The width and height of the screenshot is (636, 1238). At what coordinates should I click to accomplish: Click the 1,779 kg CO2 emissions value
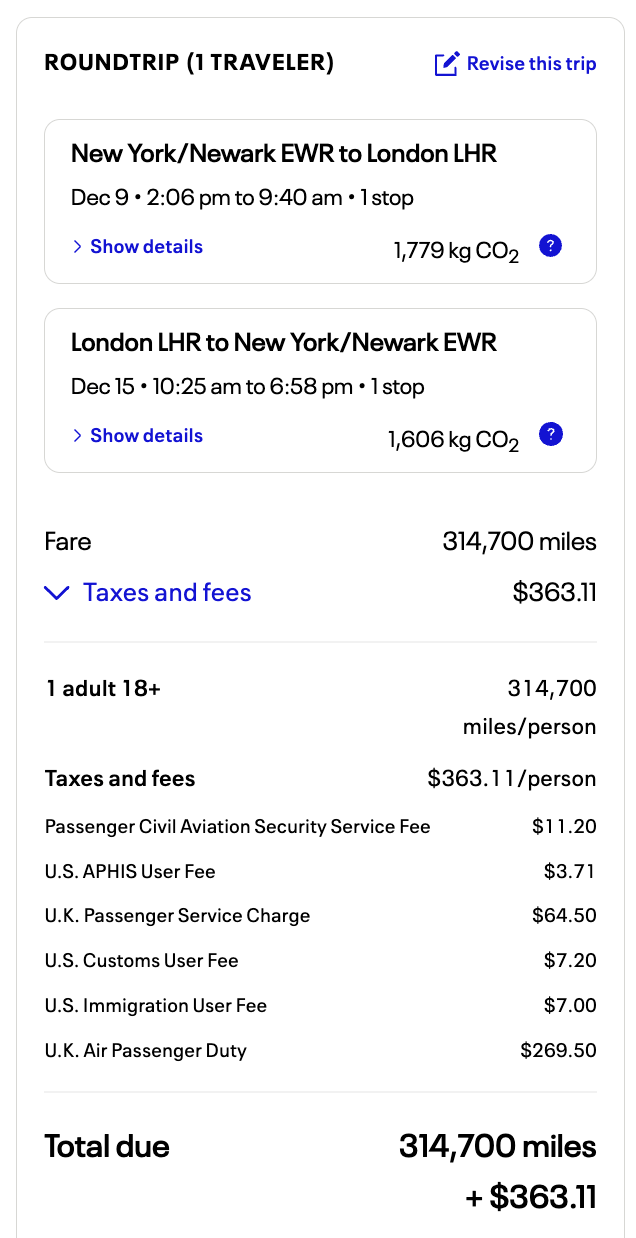click(456, 250)
